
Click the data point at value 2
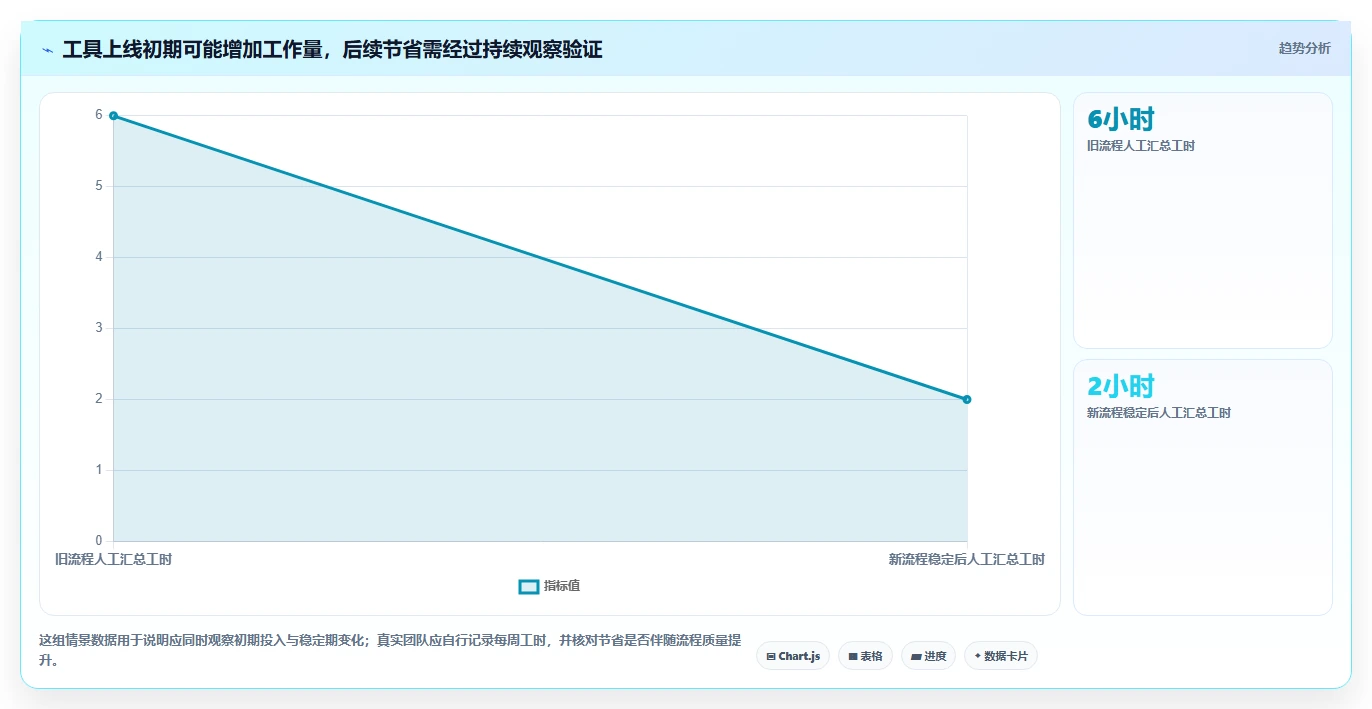tap(967, 399)
